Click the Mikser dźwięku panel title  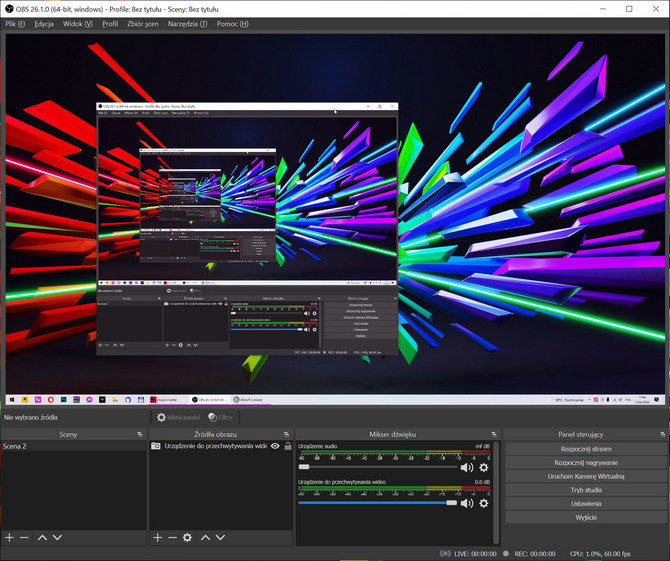coord(392,434)
